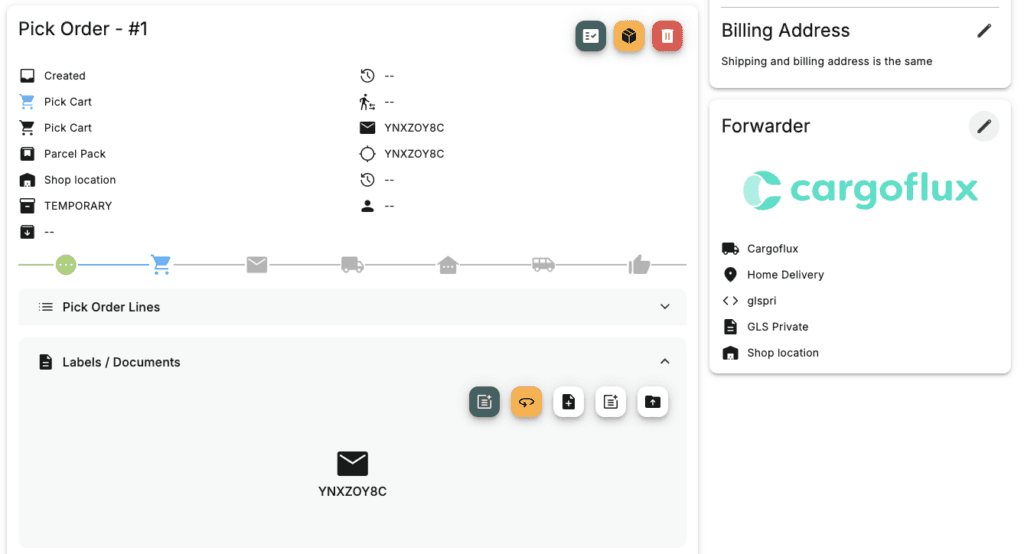Edit the Forwarder with pencil icon
Screen dimensions: 1024x554
pyautogui.click(x=984, y=126)
